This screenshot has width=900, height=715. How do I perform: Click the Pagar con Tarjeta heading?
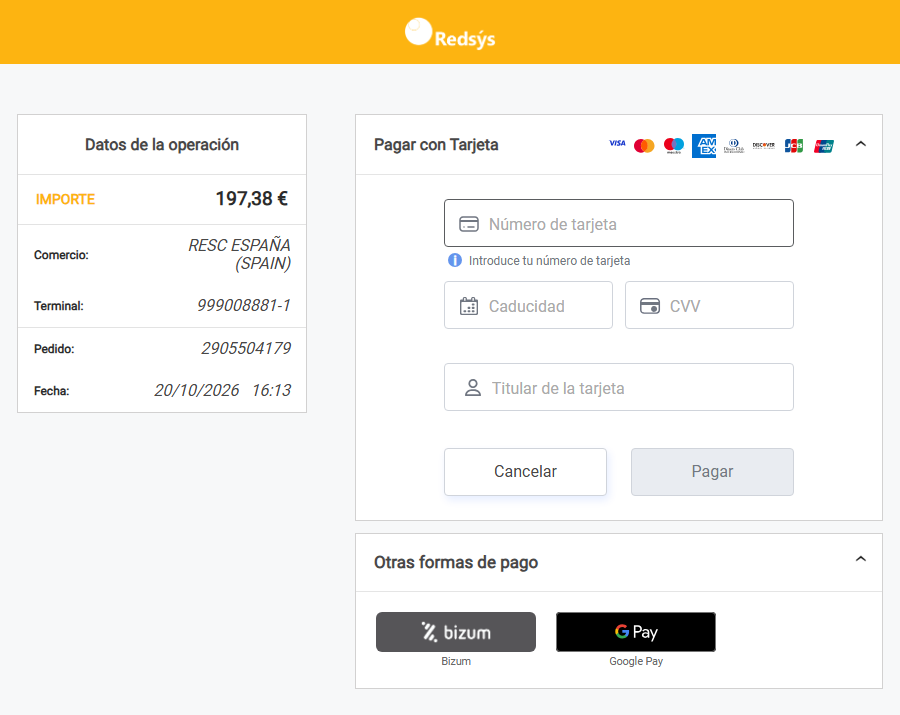[436, 145]
